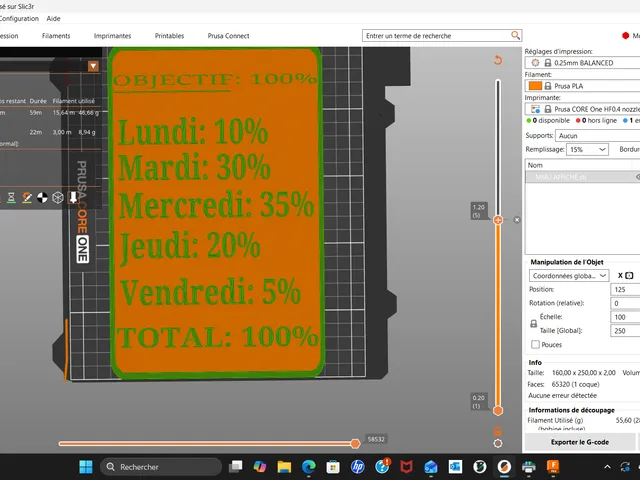Click the '59m' duration value in legend

(x=36, y=113)
